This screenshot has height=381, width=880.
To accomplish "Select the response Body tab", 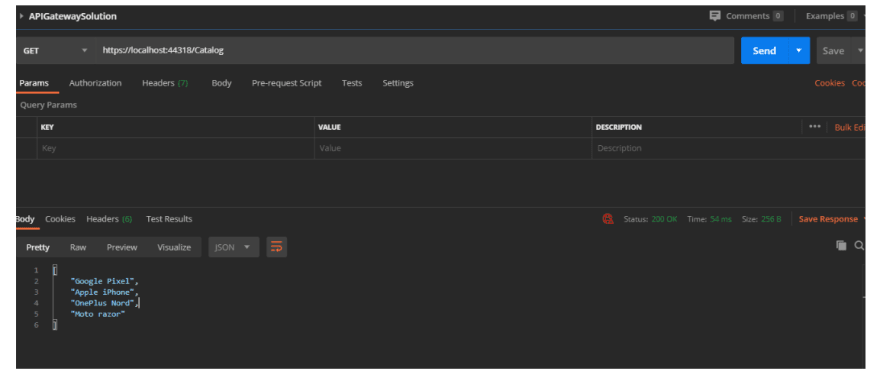I will point(25,219).
